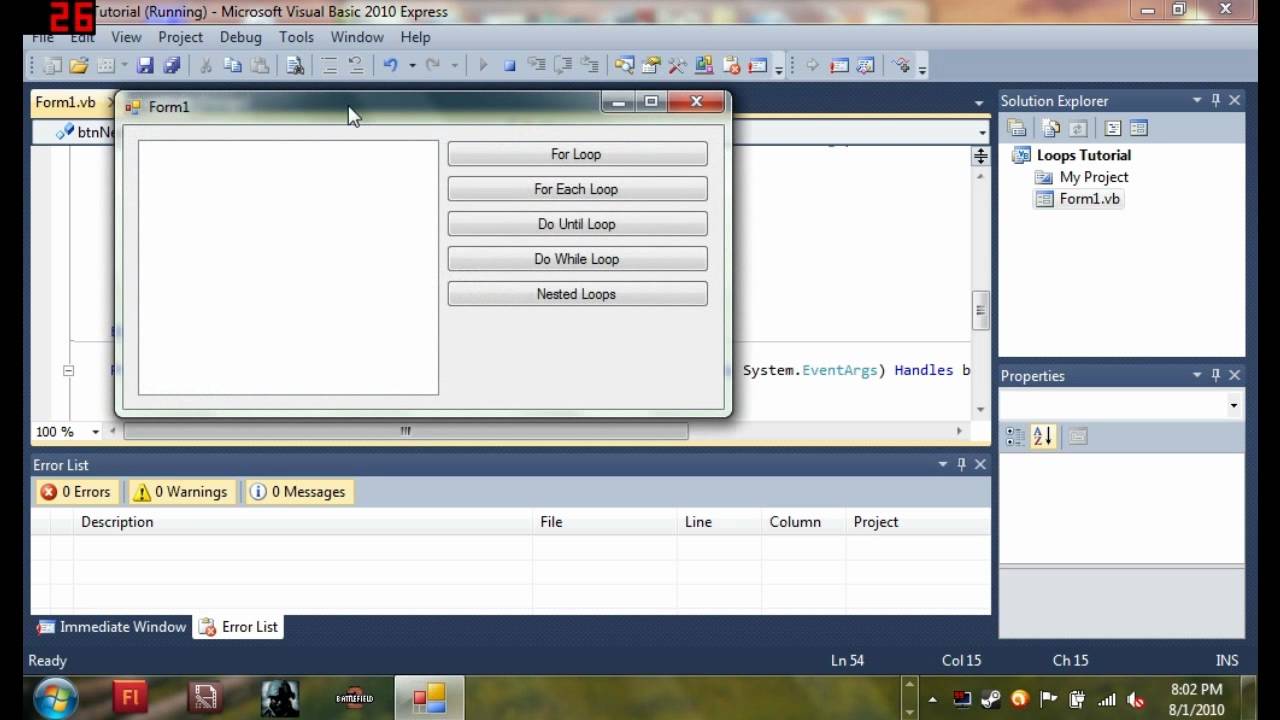The height and width of the screenshot is (720, 1280).
Task: Open the Redo history dropdown arrow
Action: coord(454,65)
